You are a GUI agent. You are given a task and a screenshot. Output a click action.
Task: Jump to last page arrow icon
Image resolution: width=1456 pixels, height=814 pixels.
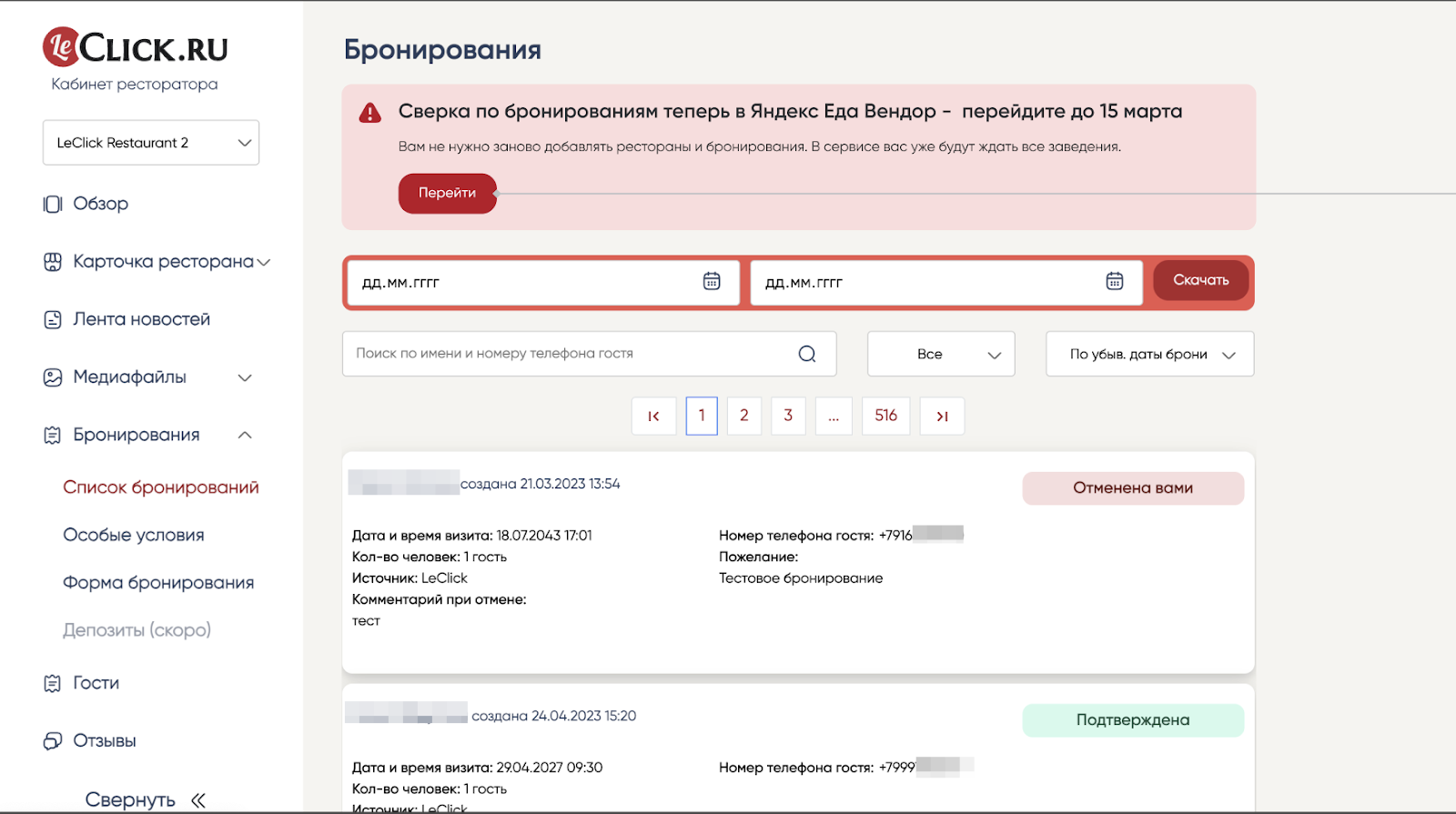point(942,417)
